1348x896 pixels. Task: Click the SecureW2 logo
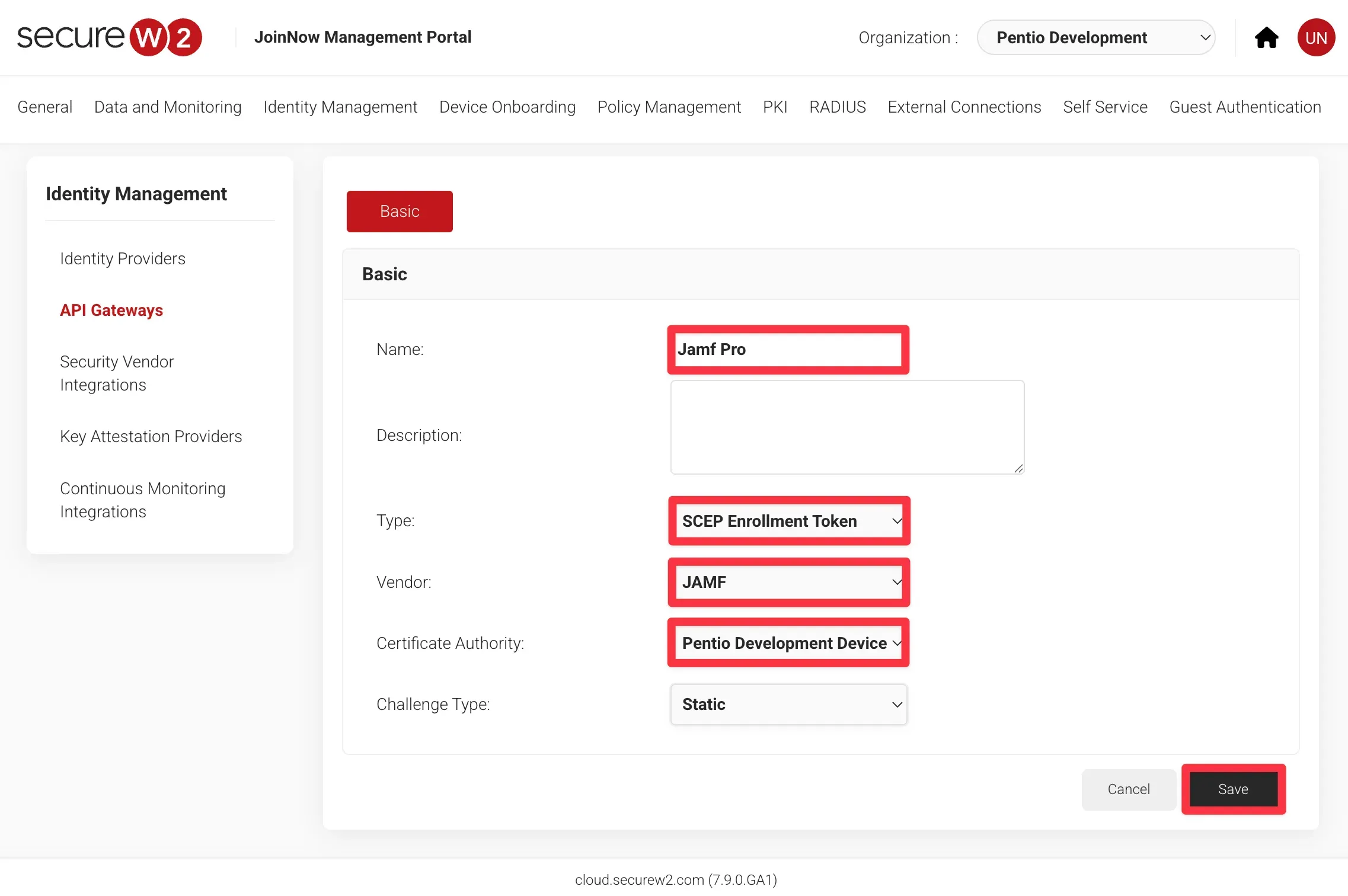click(109, 37)
